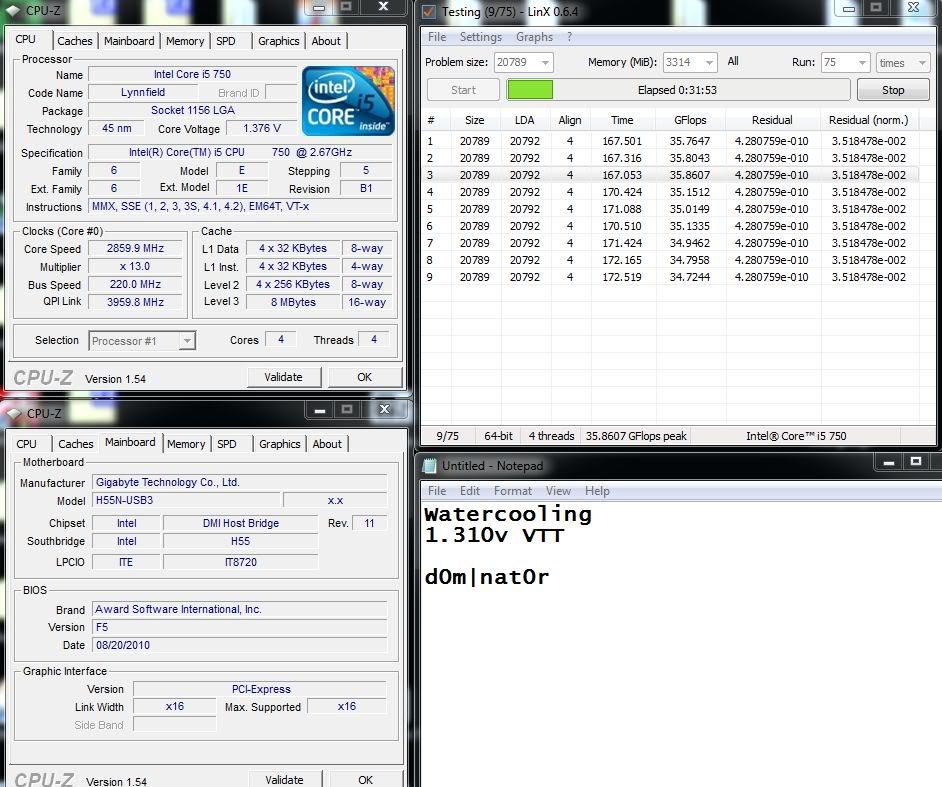Click the 'All' memory link in LinX
This screenshot has height=787, width=942.
[x=733, y=61]
